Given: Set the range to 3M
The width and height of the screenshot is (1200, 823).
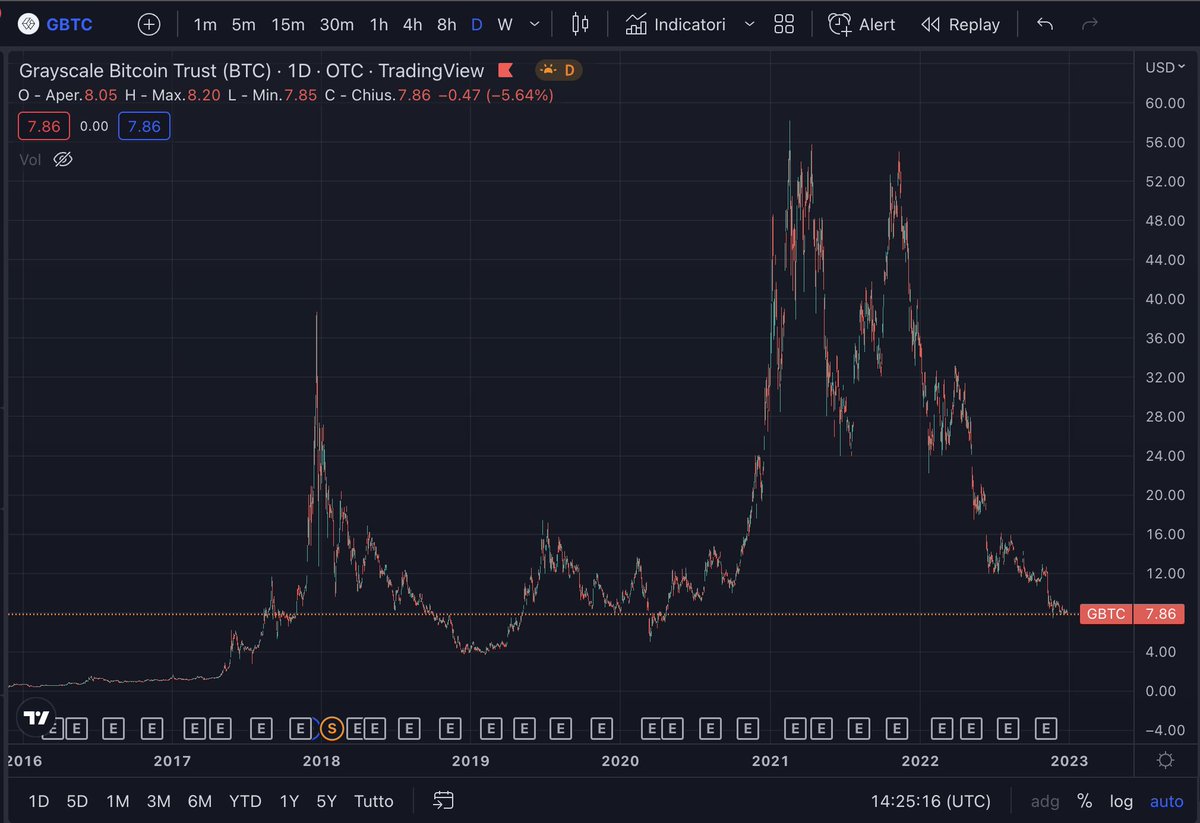Looking at the screenshot, I should point(158,801).
